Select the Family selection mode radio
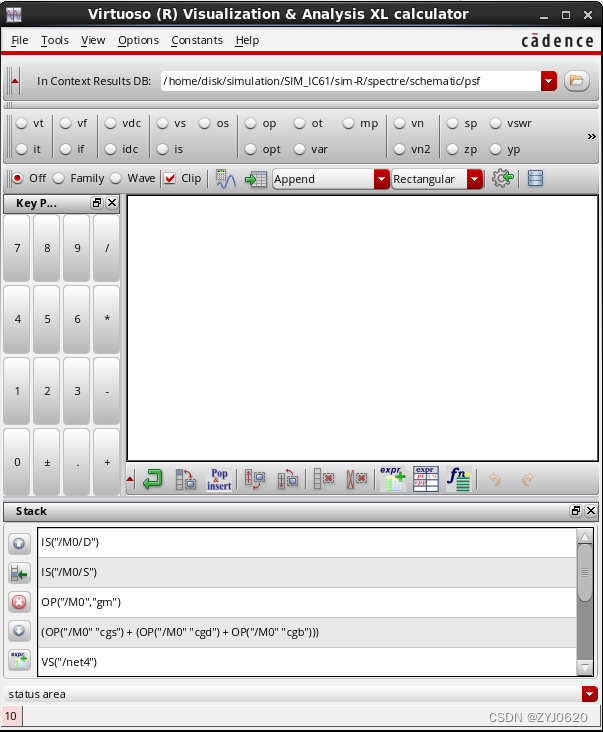 click(58, 178)
